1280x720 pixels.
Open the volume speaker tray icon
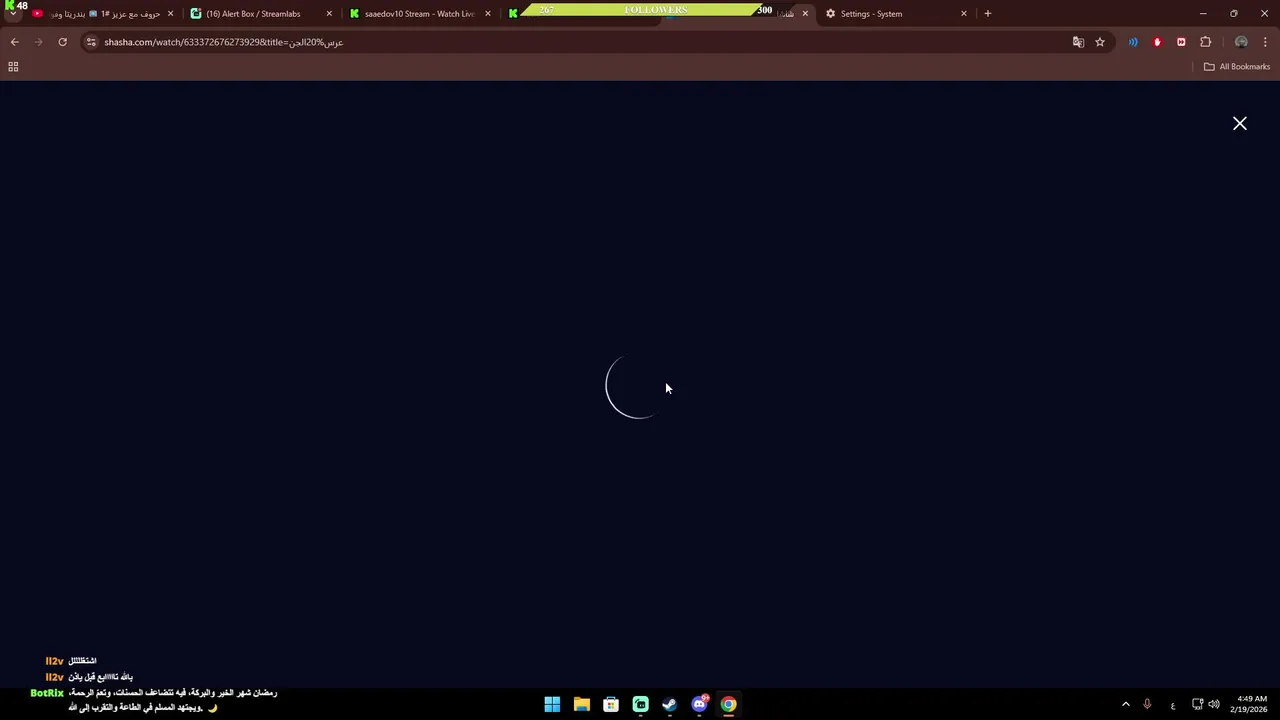tap(1214, 704)
